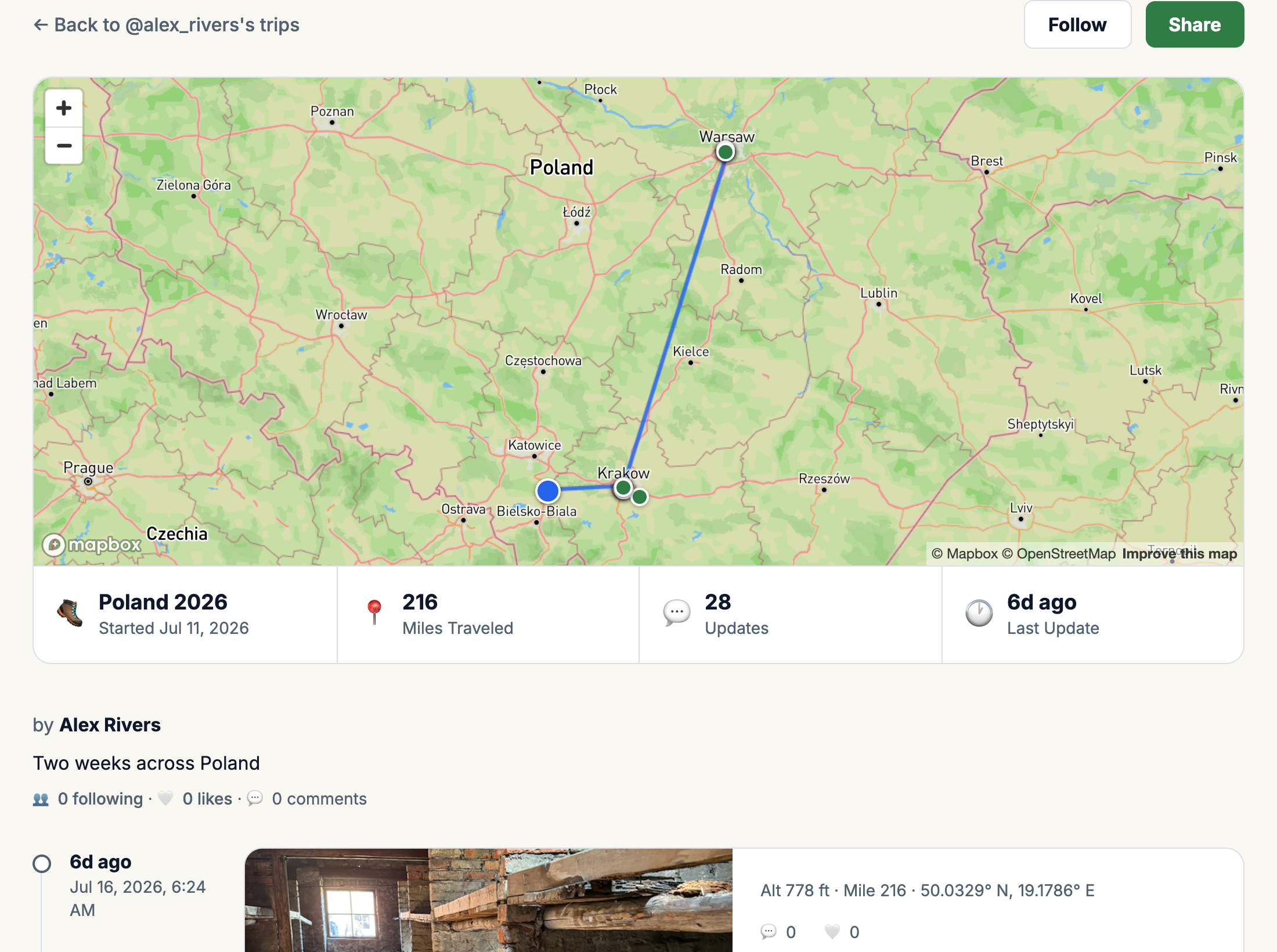1277x952 pixels.
Task: Click the bubble icon beside 0 comments
Action: (x=255, y=799)
